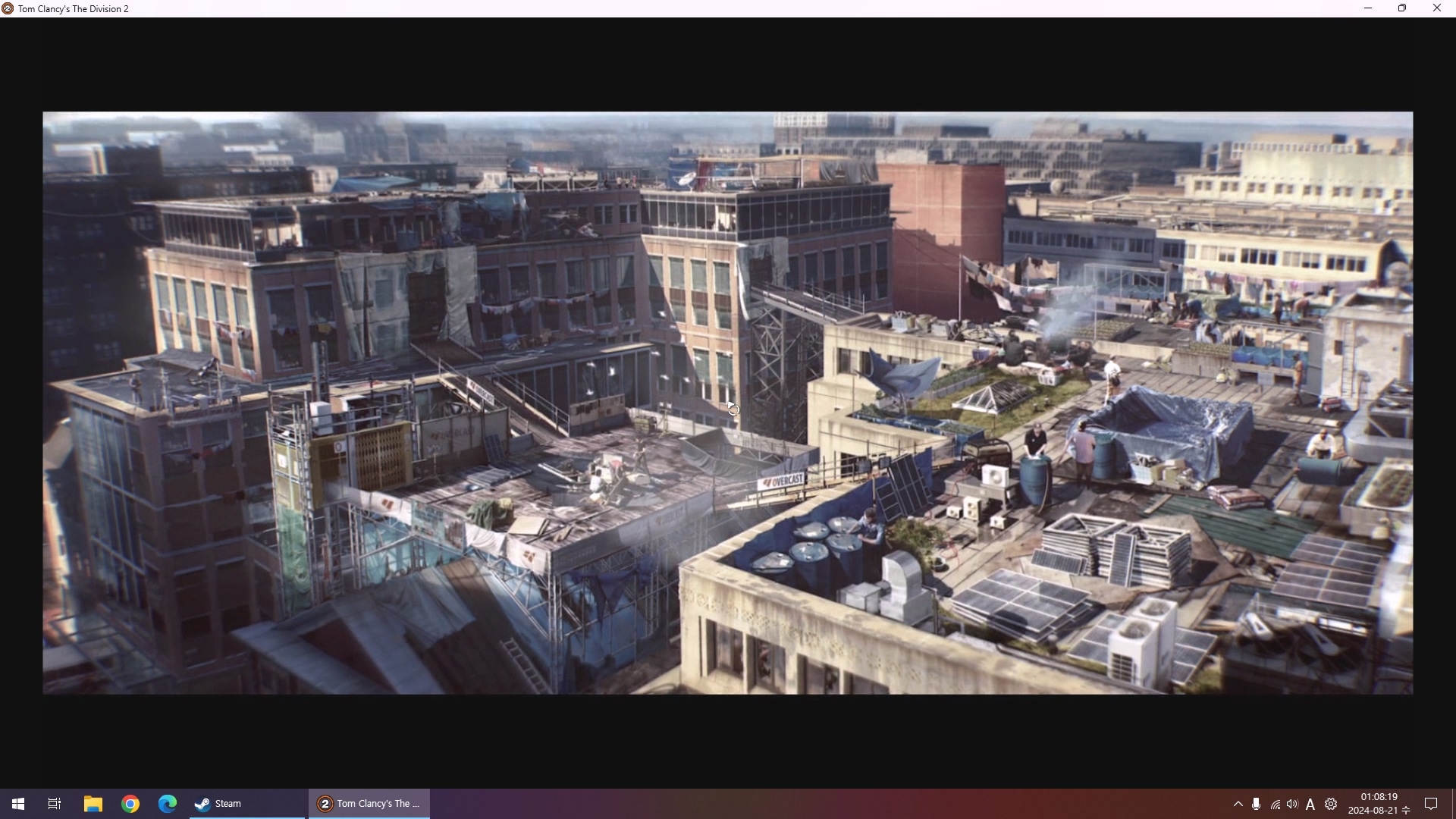The image size is (1456, 819).
Task: Open Microsoft Edge from taskbar
Action: pyautogui.click(x=168, y=804)
